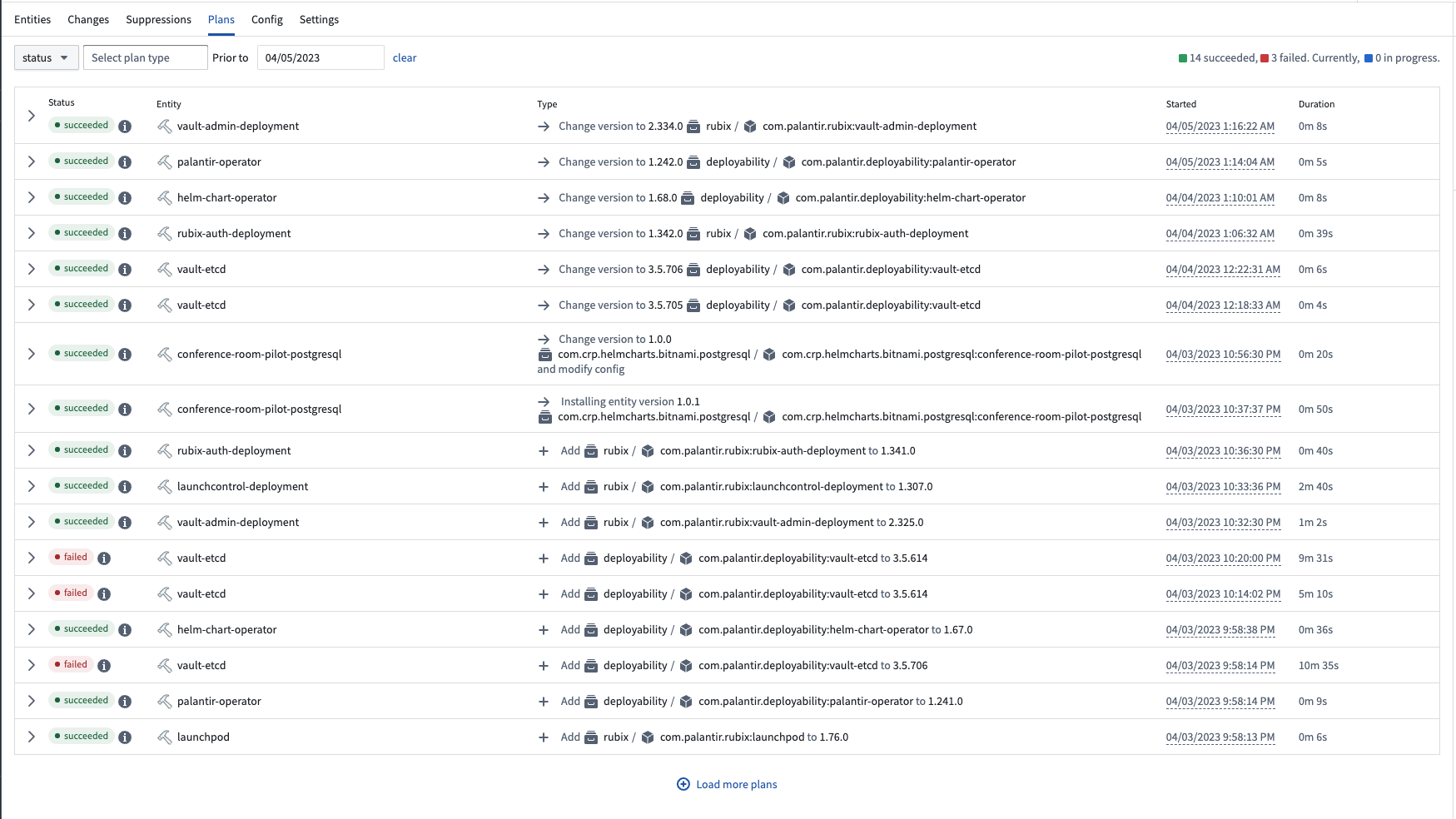
Task: Click the started time 04/03/2023 10:56:30 PM
Action: (x=1223, y=355)
